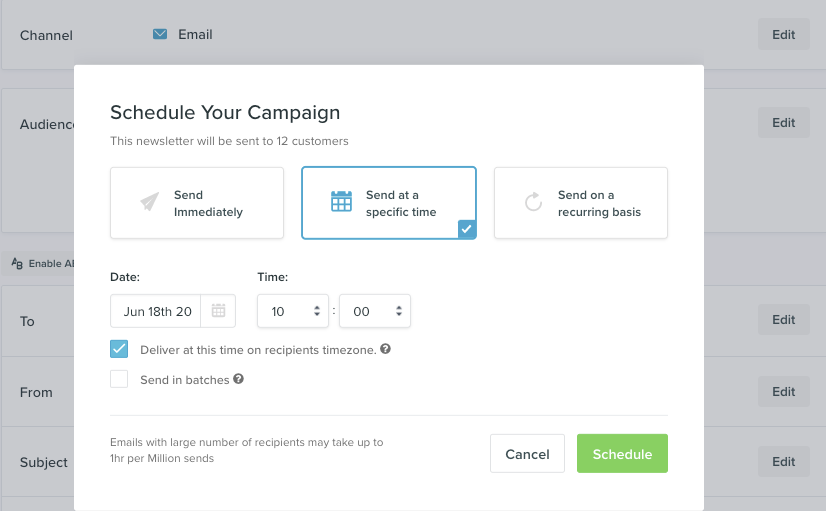
Task: Click the Email envelope icon in Channel row
Action: 160,34
